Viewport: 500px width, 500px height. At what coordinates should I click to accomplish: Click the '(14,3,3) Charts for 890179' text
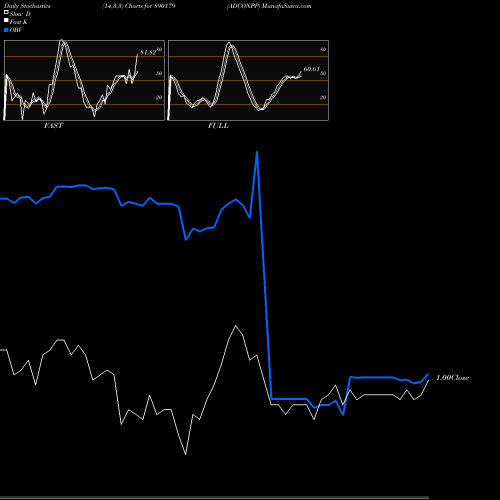tap(139, 6)
